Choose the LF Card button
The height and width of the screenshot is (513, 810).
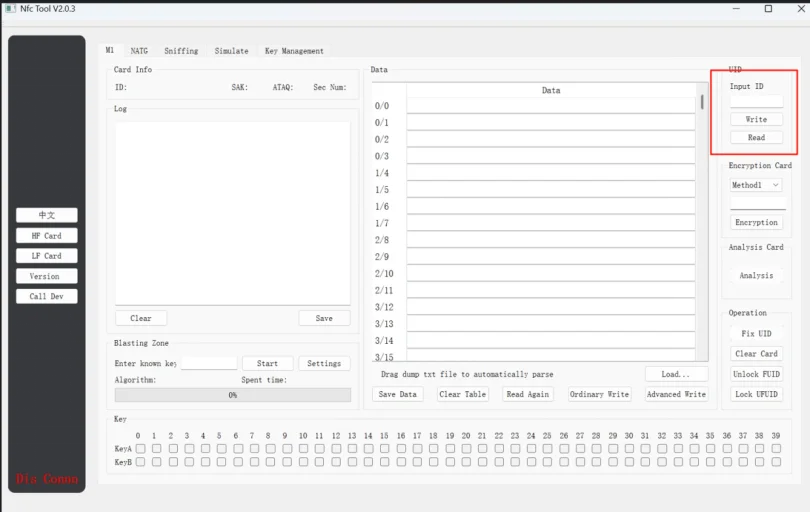pos(46,256)
